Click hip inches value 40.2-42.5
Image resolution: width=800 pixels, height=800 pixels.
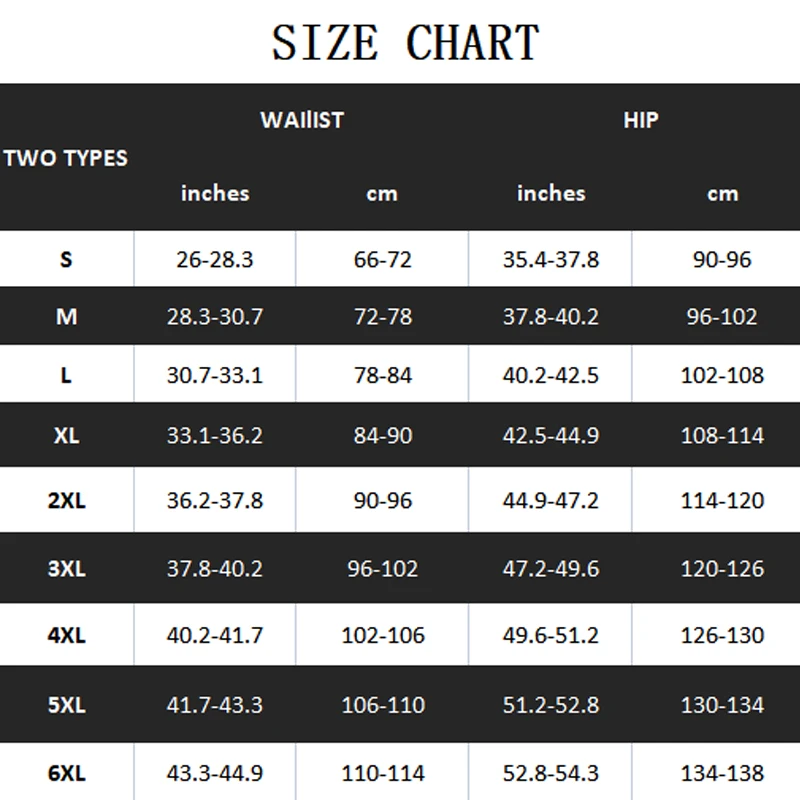pyautogui.click(x=551, y=376)
